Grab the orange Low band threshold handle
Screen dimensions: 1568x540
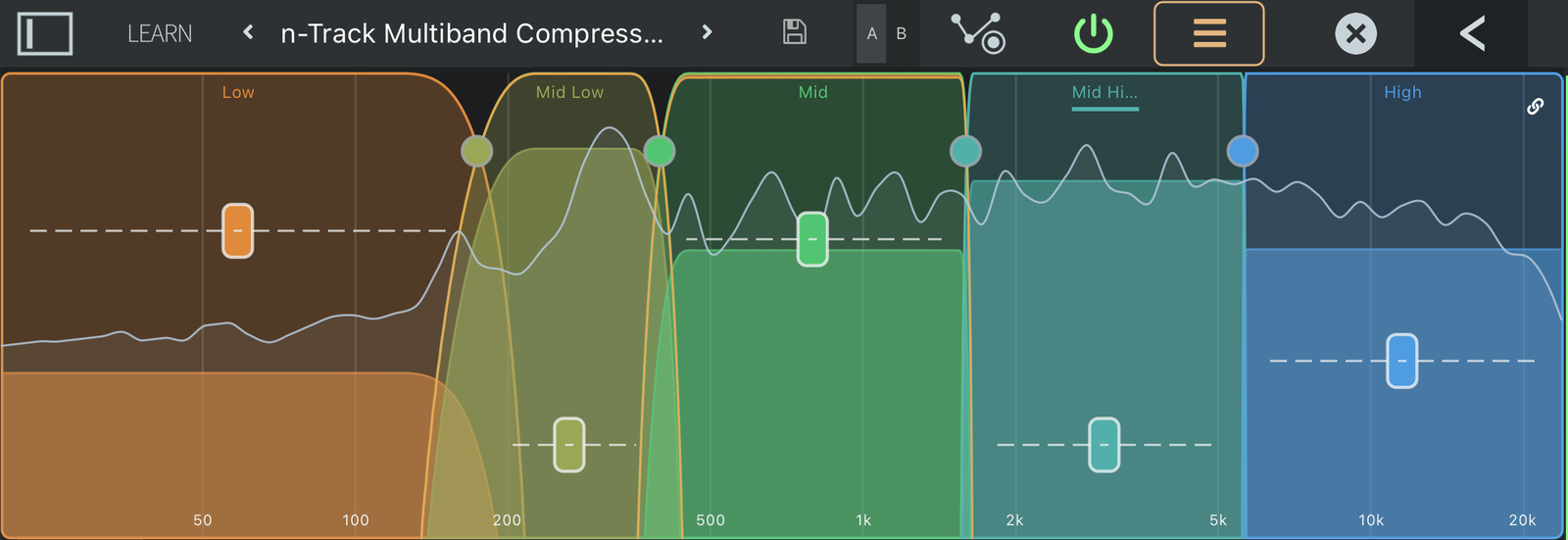(238, 230)
